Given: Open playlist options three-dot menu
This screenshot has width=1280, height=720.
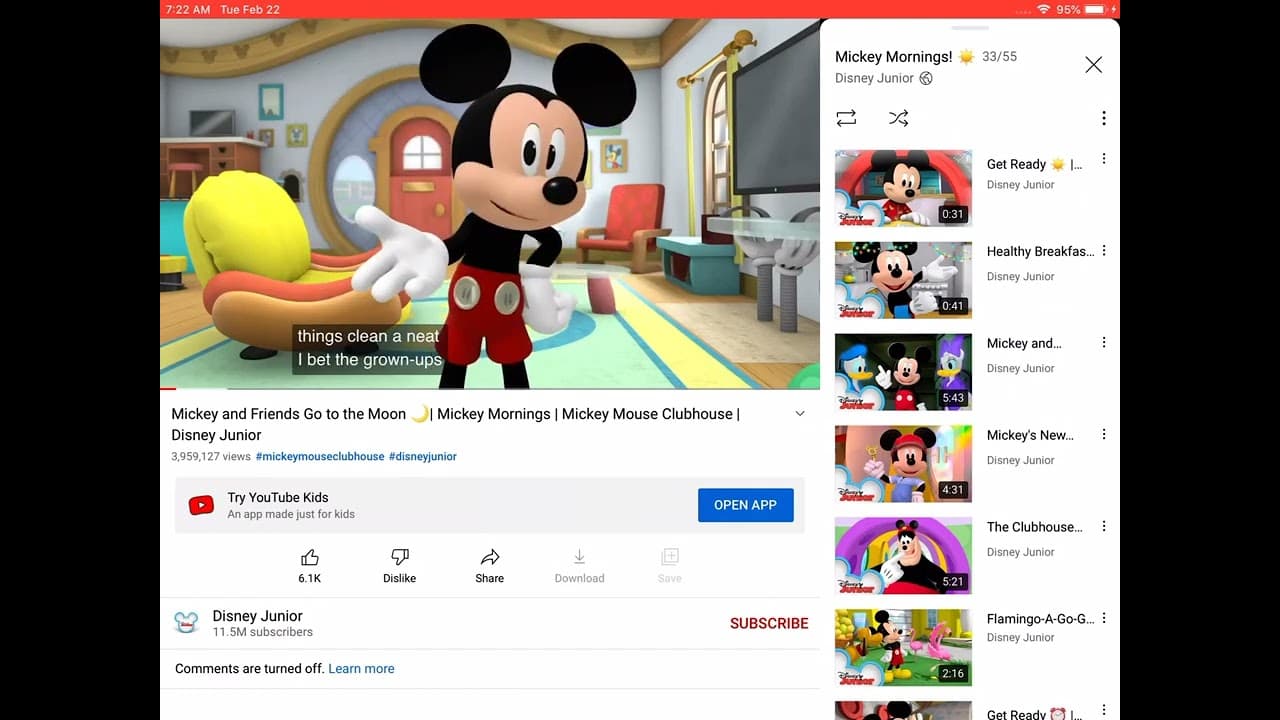Looking at the screenshot, I should [1104, 118].
